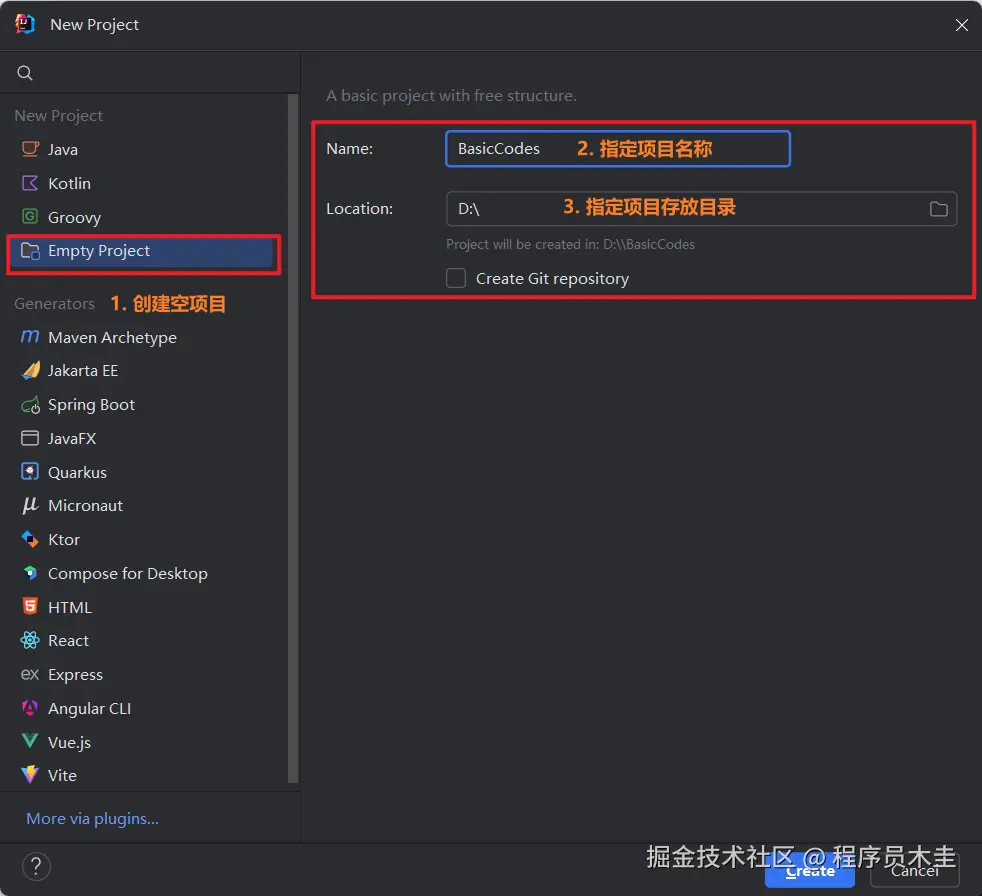Close the New Project dialog

point(961,25)
